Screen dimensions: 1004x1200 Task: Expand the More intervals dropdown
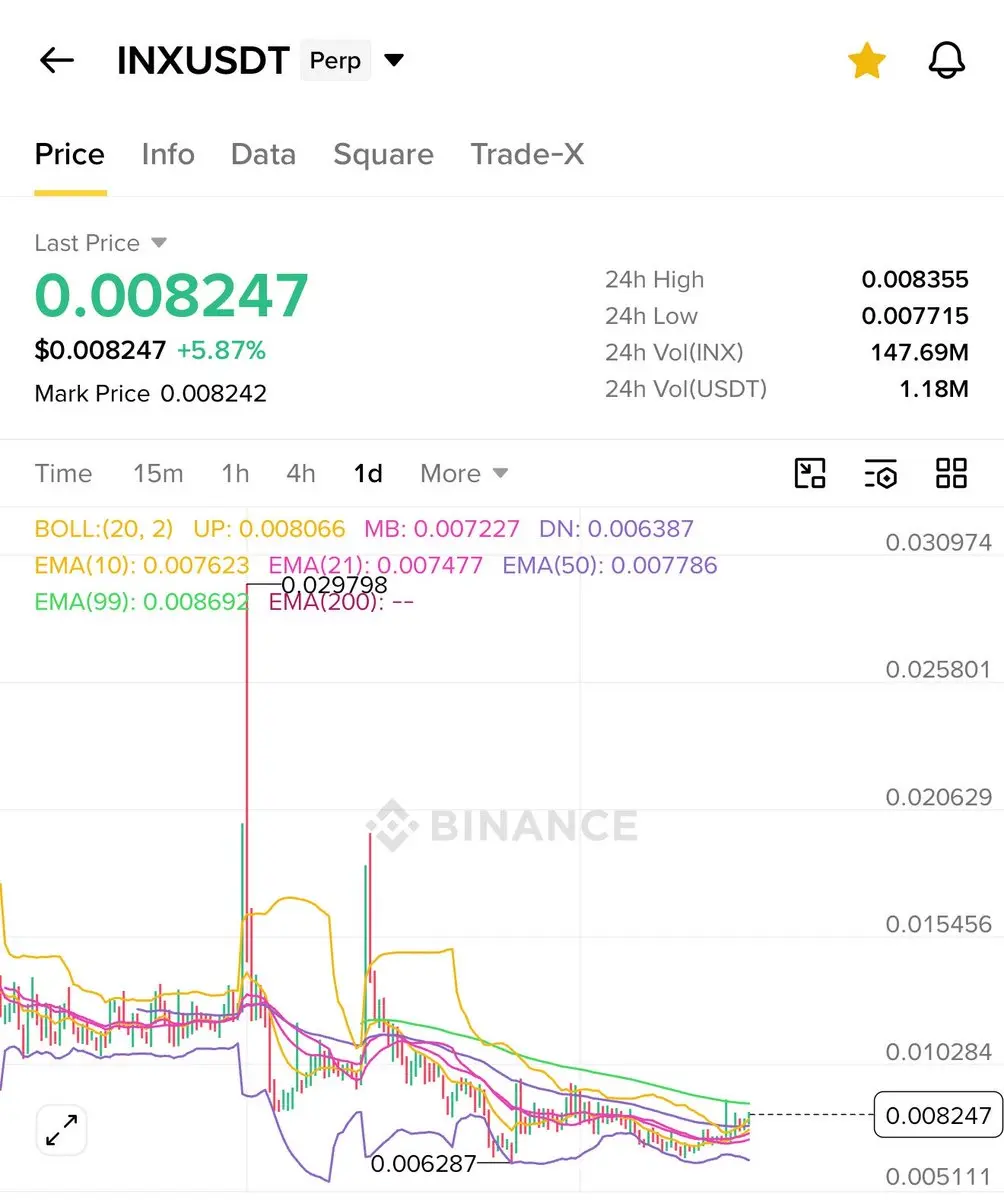click(x=464, y=473)
